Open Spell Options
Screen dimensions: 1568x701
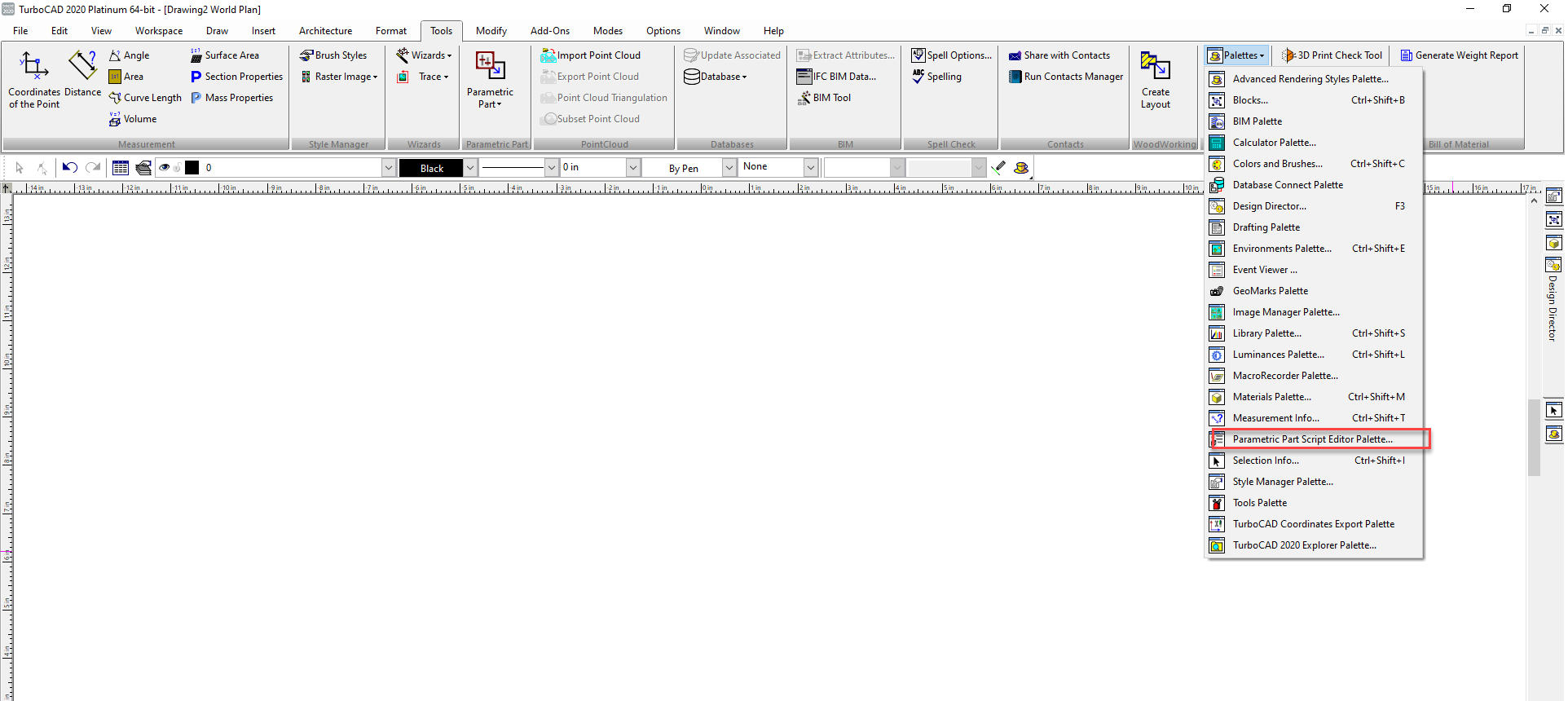952,55
